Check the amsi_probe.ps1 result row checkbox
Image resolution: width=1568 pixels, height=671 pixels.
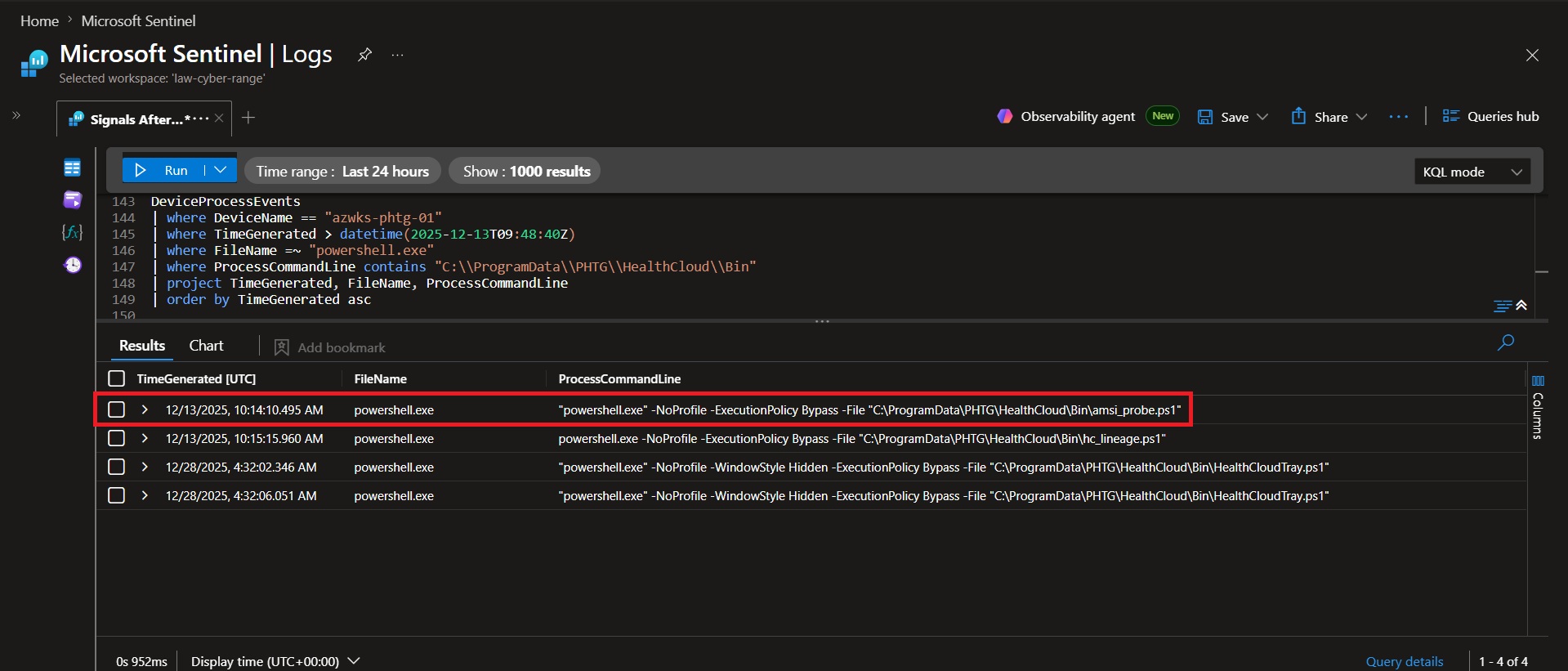pyautogui.click(x=117, y=409)
